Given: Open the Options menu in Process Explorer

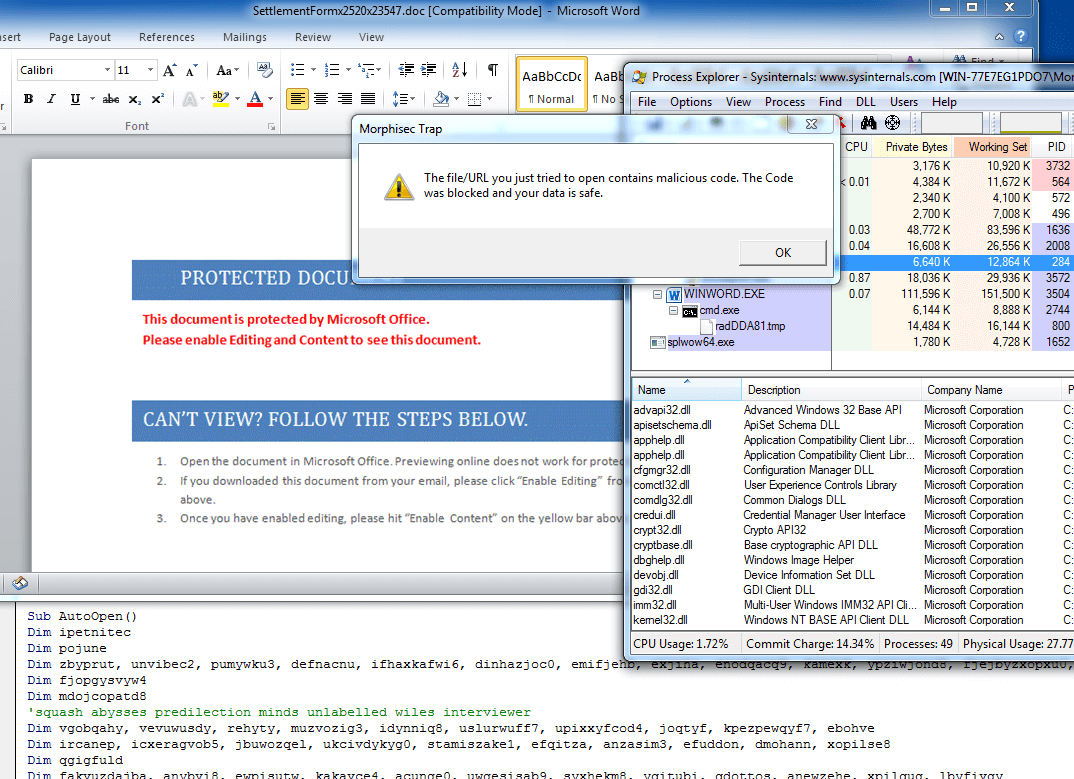Looking at the screenshot, I should pyautogui.click(x=690, y=102).
